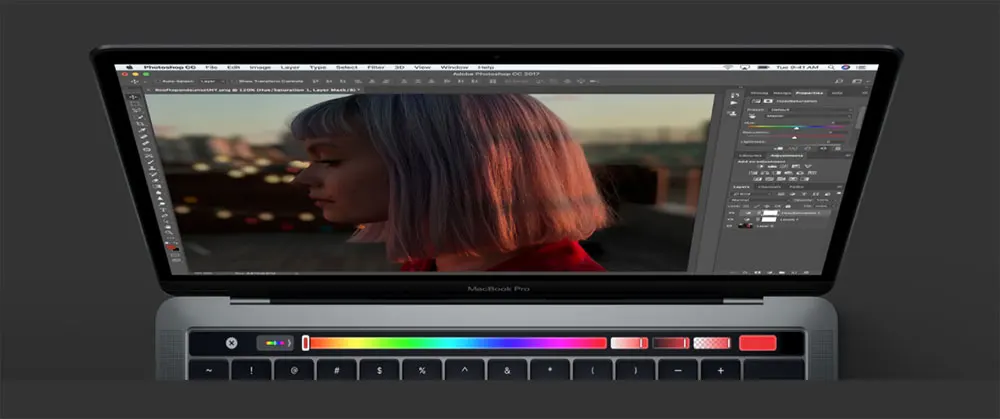Select the Move tool in the toolbar
The width and height of the screenshot is (1000, 419).
(133, 97)
